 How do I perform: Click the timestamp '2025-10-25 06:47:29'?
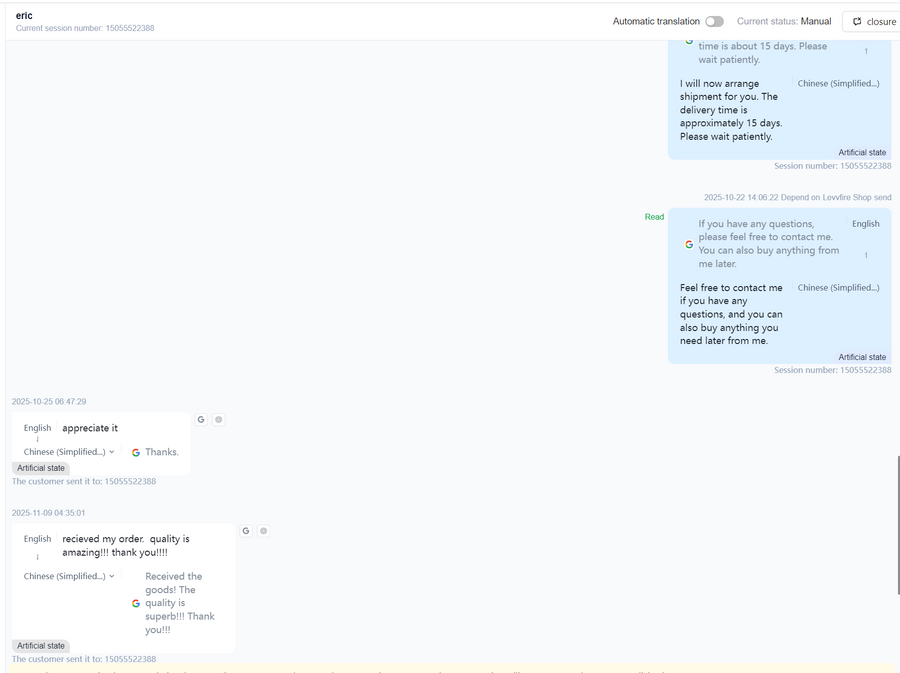coord(49,402)
